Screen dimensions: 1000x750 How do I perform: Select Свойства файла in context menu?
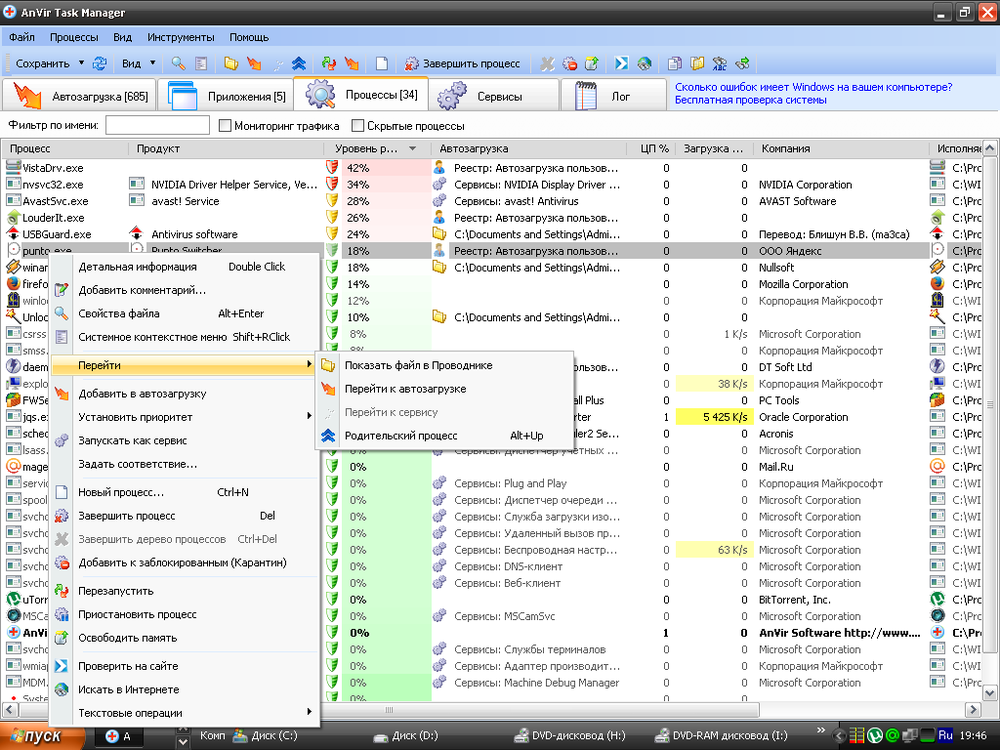(184, 313)
